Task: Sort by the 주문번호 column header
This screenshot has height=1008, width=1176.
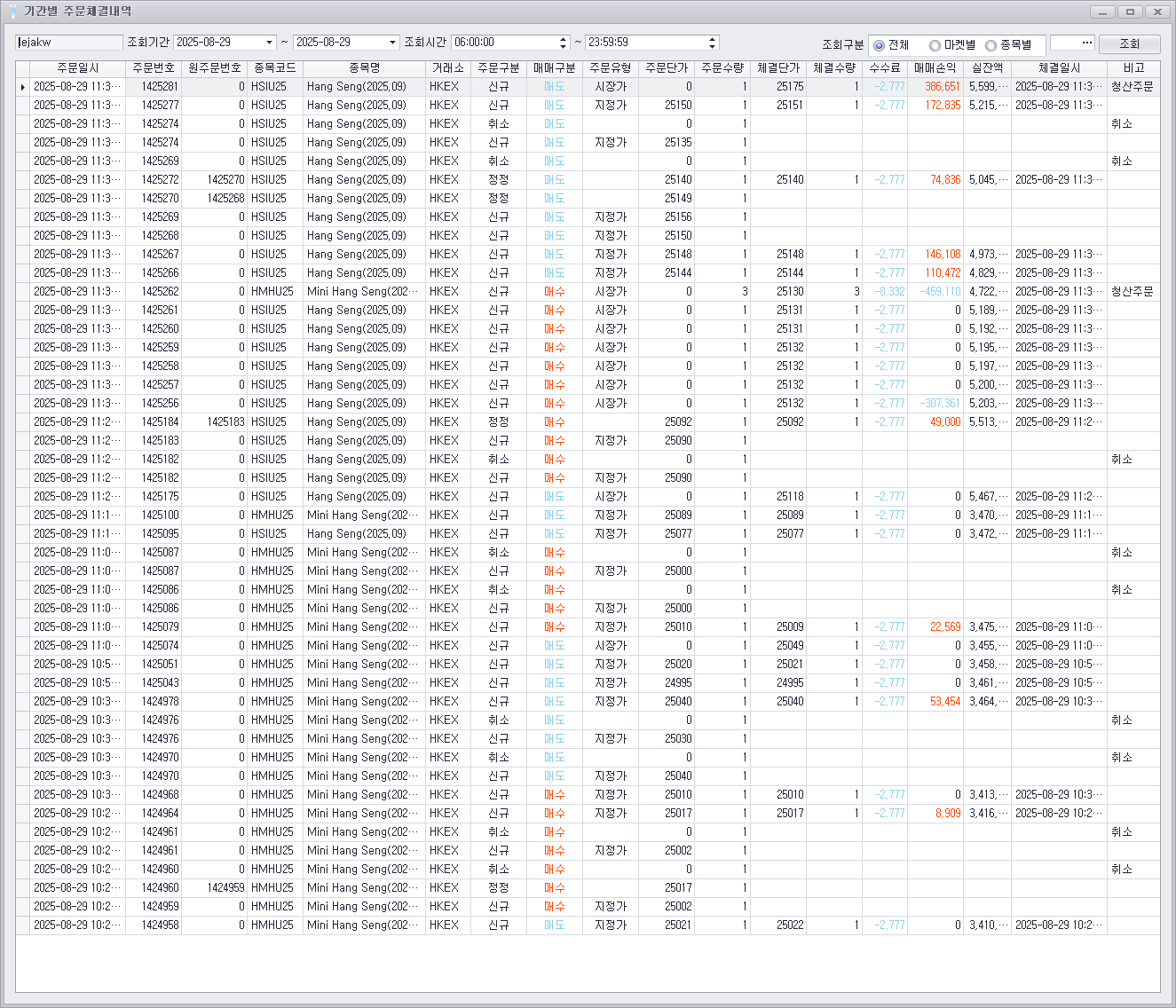Action: [154, 68]
